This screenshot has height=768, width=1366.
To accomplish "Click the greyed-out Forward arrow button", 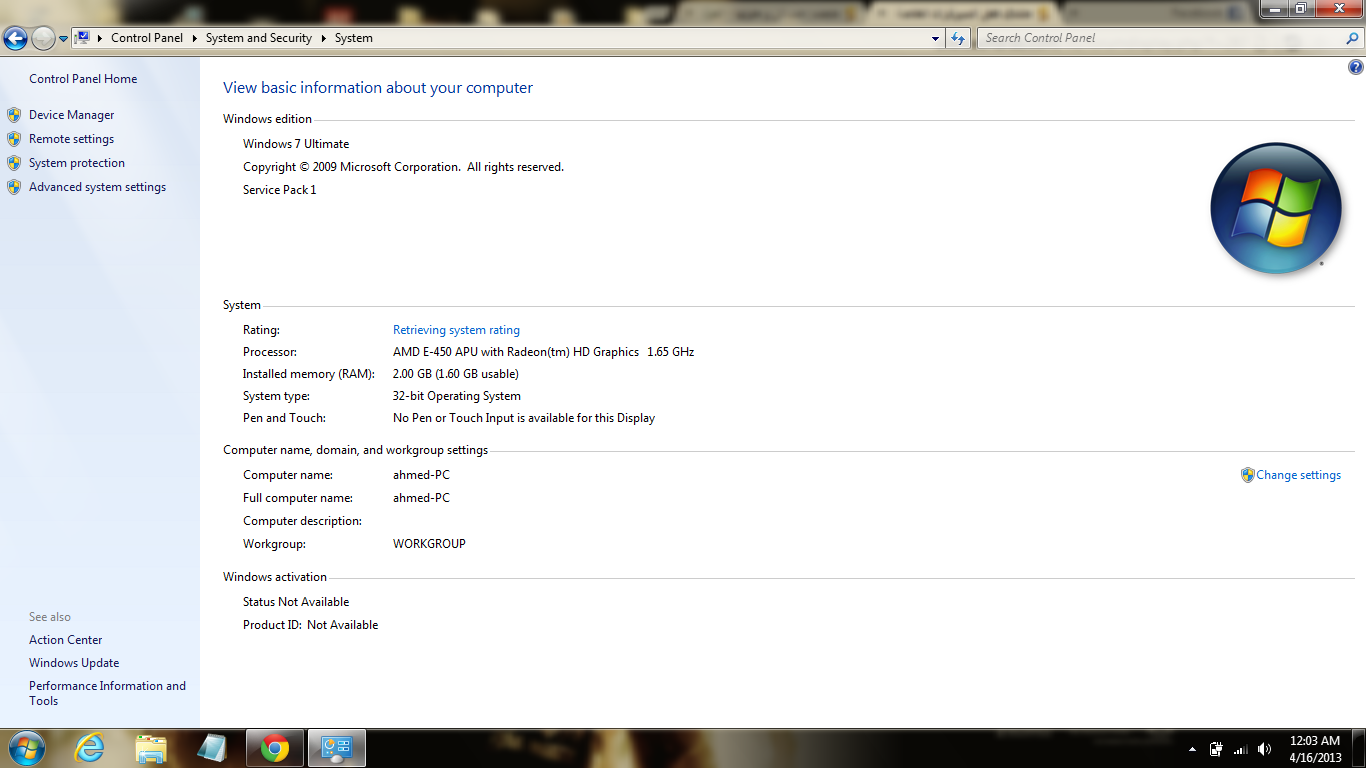I will point(43,38).
